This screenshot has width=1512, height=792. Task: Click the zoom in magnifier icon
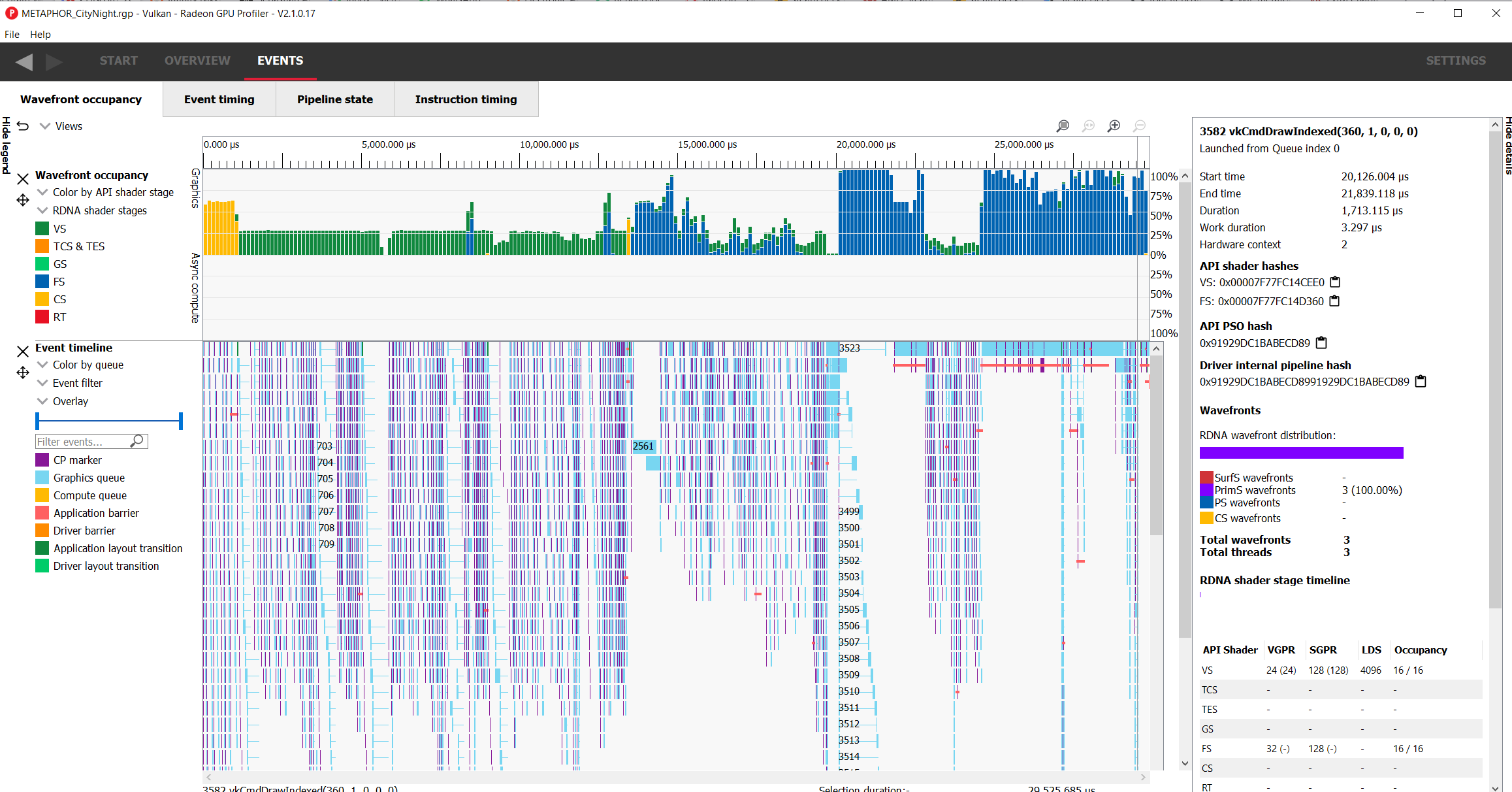(1114, 125)
